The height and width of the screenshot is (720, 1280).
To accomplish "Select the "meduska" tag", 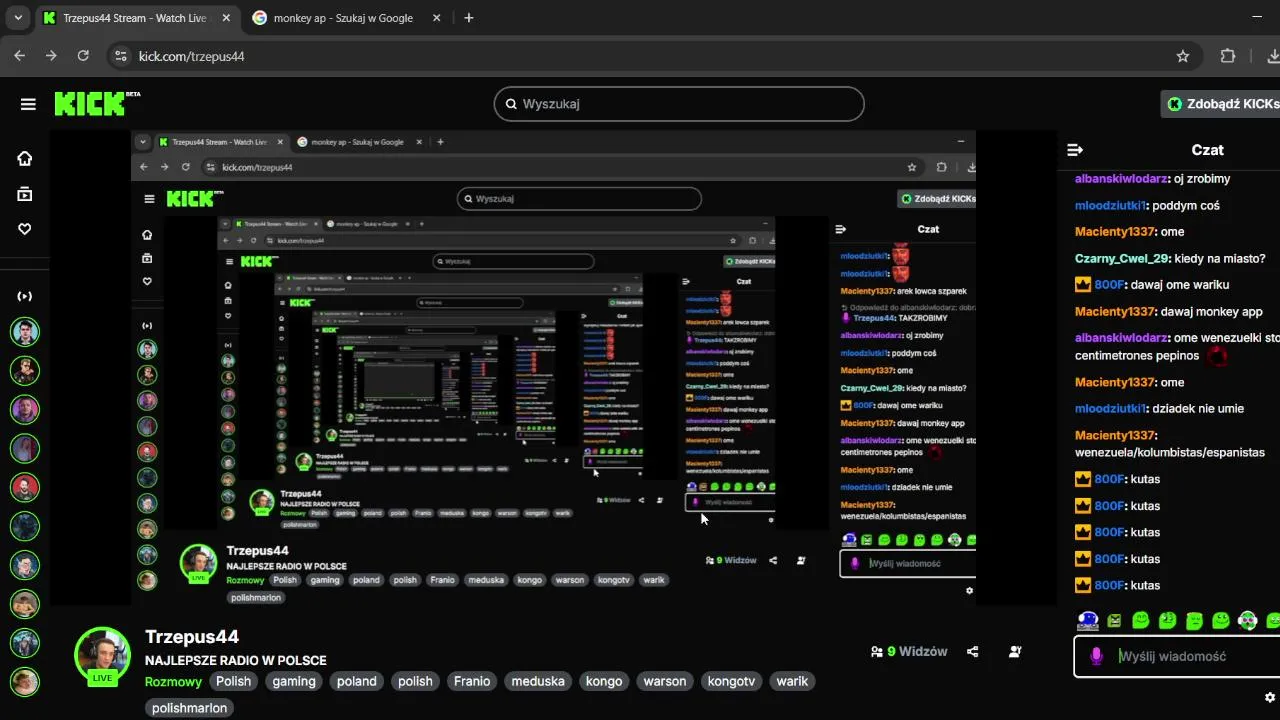I will point(538,682).
